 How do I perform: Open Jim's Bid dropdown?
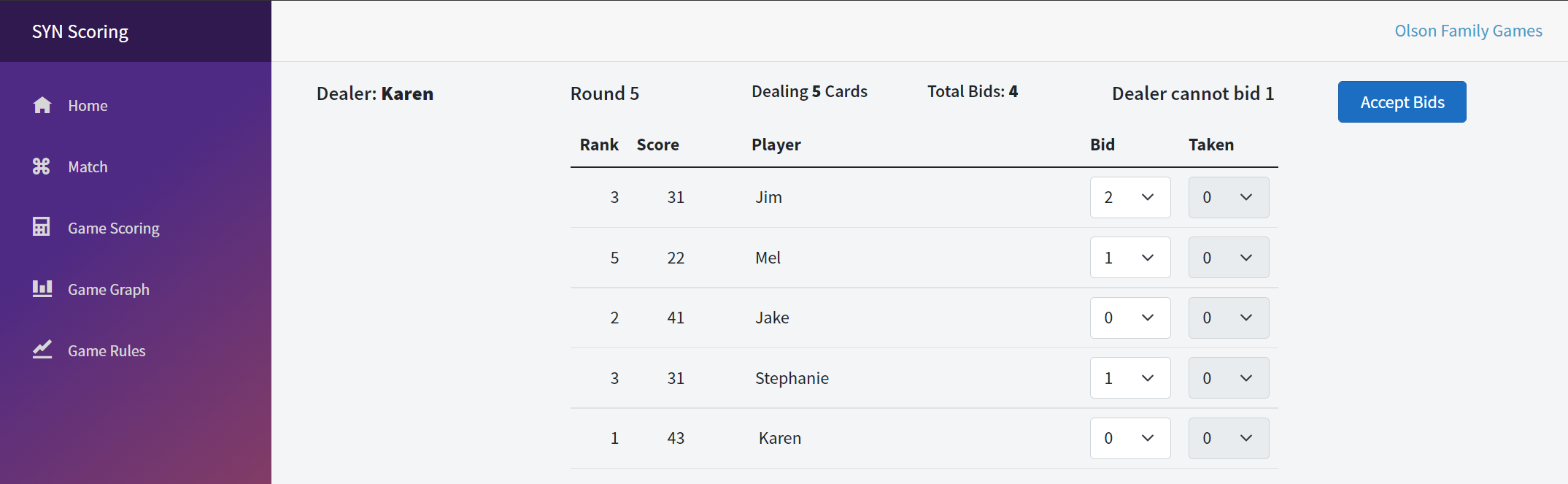pos(1129,197)
